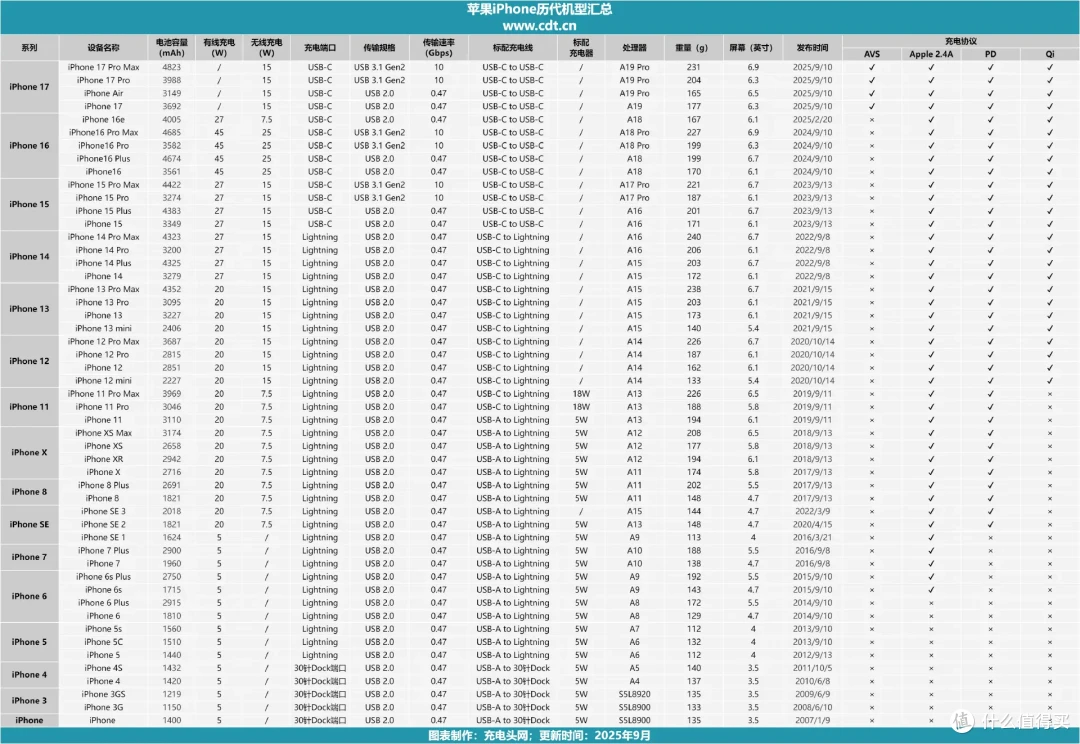Click the Apple 2.4A protocol sub-header
This screenshot has width=1080, height=744.
click(931, 54)
